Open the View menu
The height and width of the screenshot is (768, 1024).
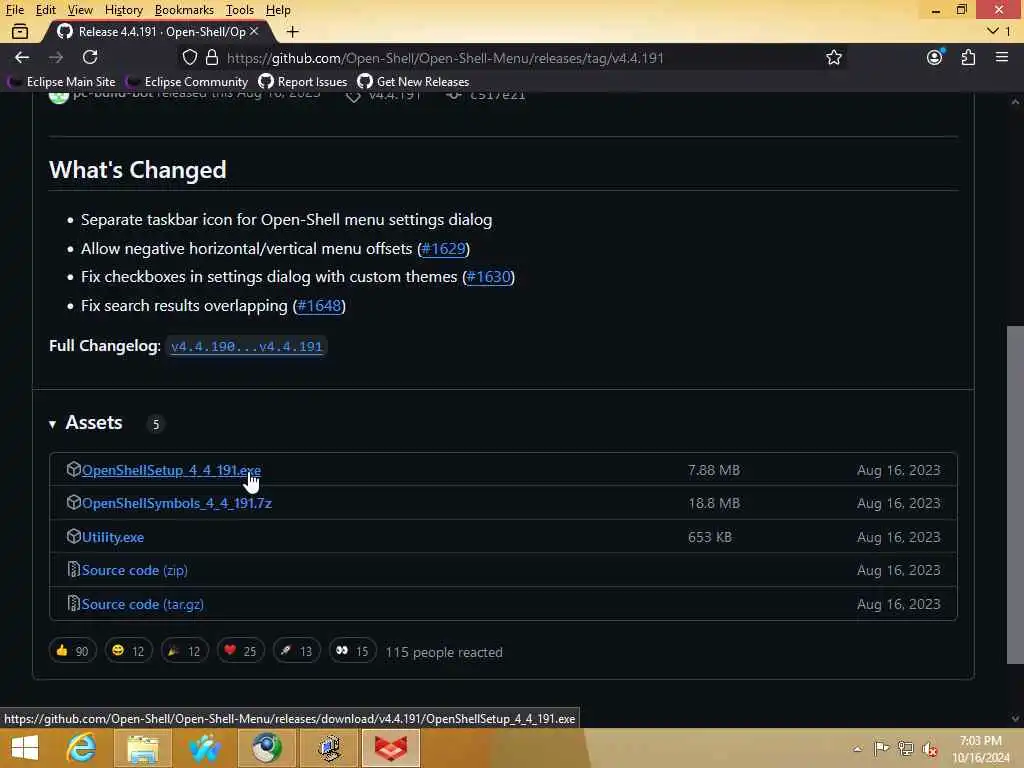pyautogui.click(x=80, y=10)
